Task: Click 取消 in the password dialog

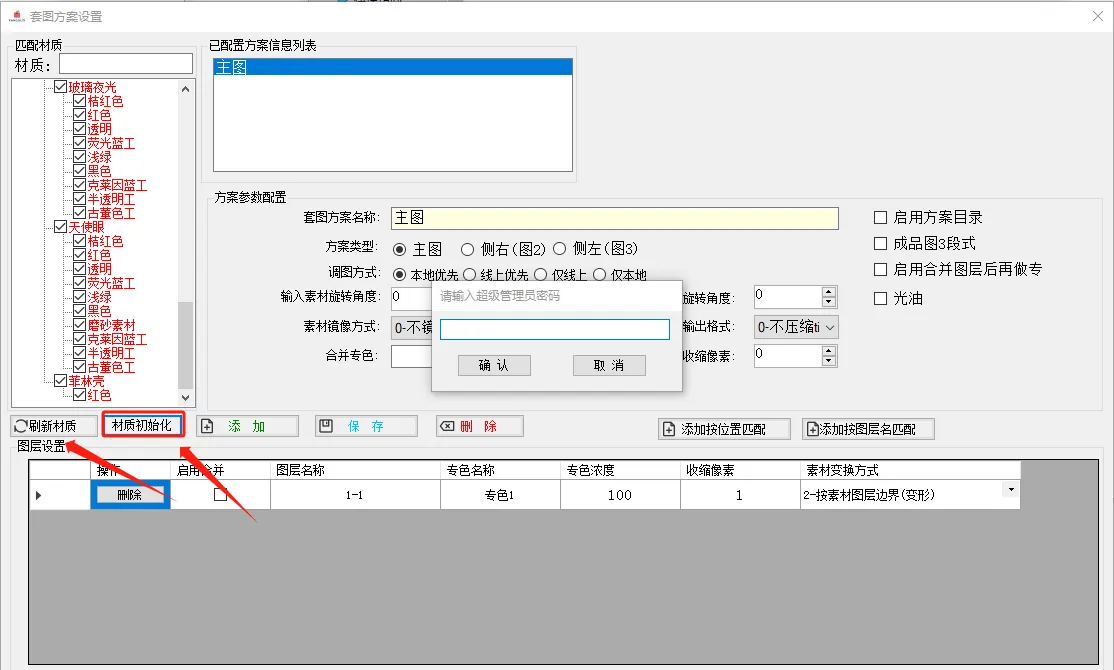Action: [x=609, y=366]
